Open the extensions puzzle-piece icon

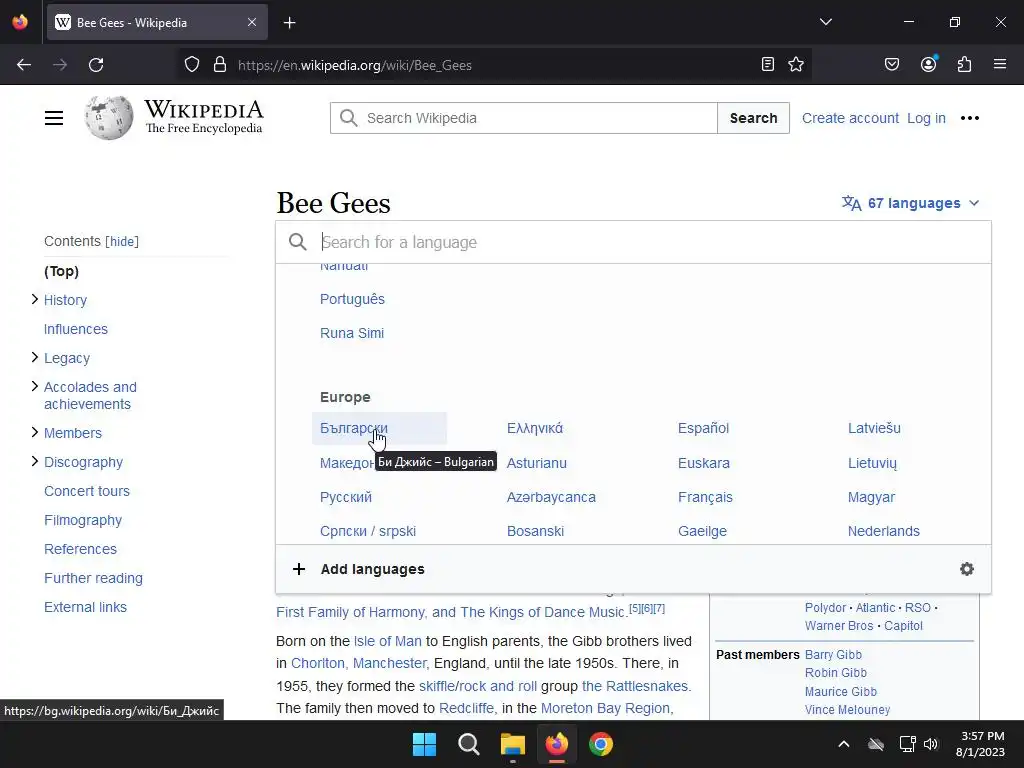click(965, 64)
